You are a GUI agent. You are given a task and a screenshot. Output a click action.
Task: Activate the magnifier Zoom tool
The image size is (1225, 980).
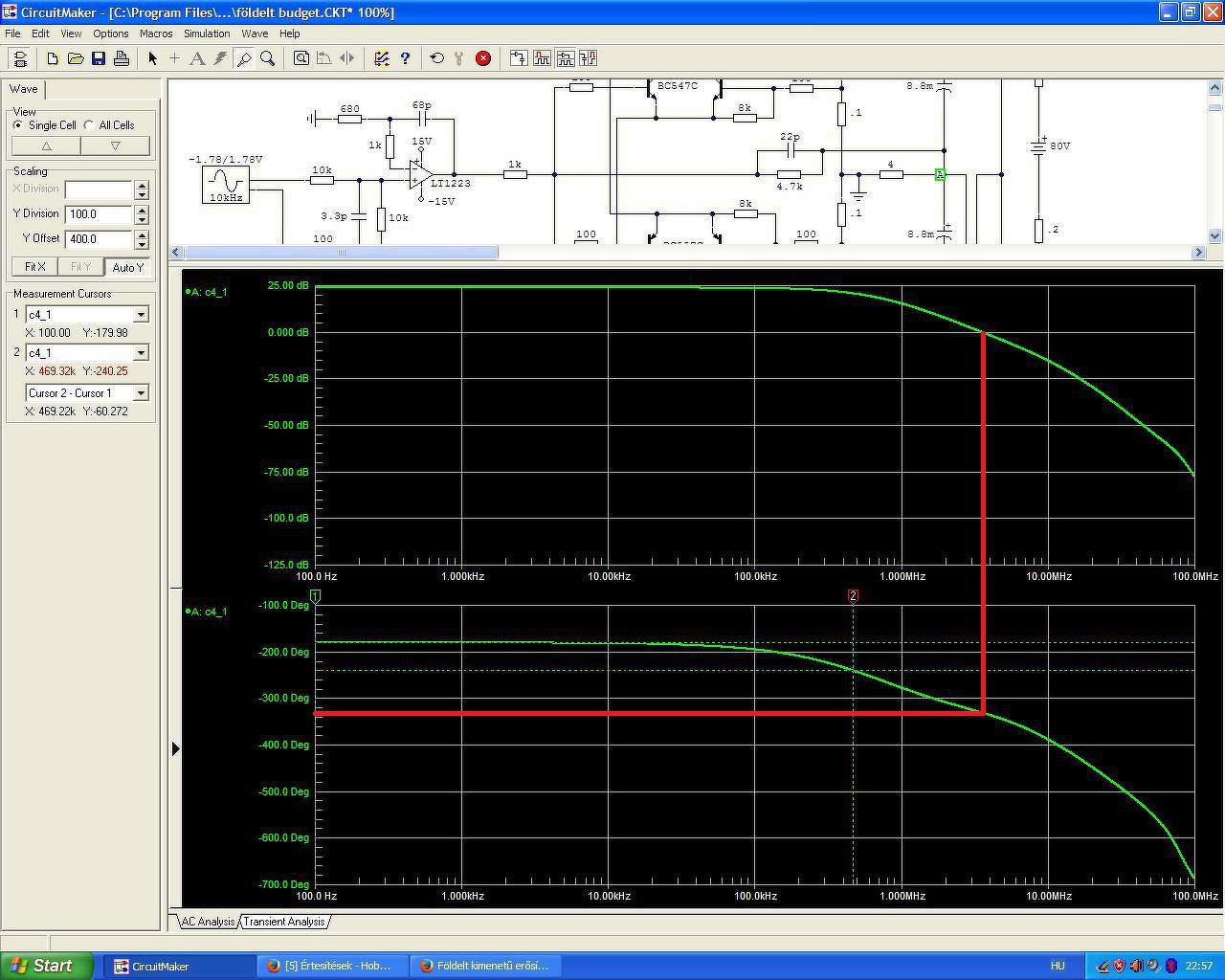268,58
